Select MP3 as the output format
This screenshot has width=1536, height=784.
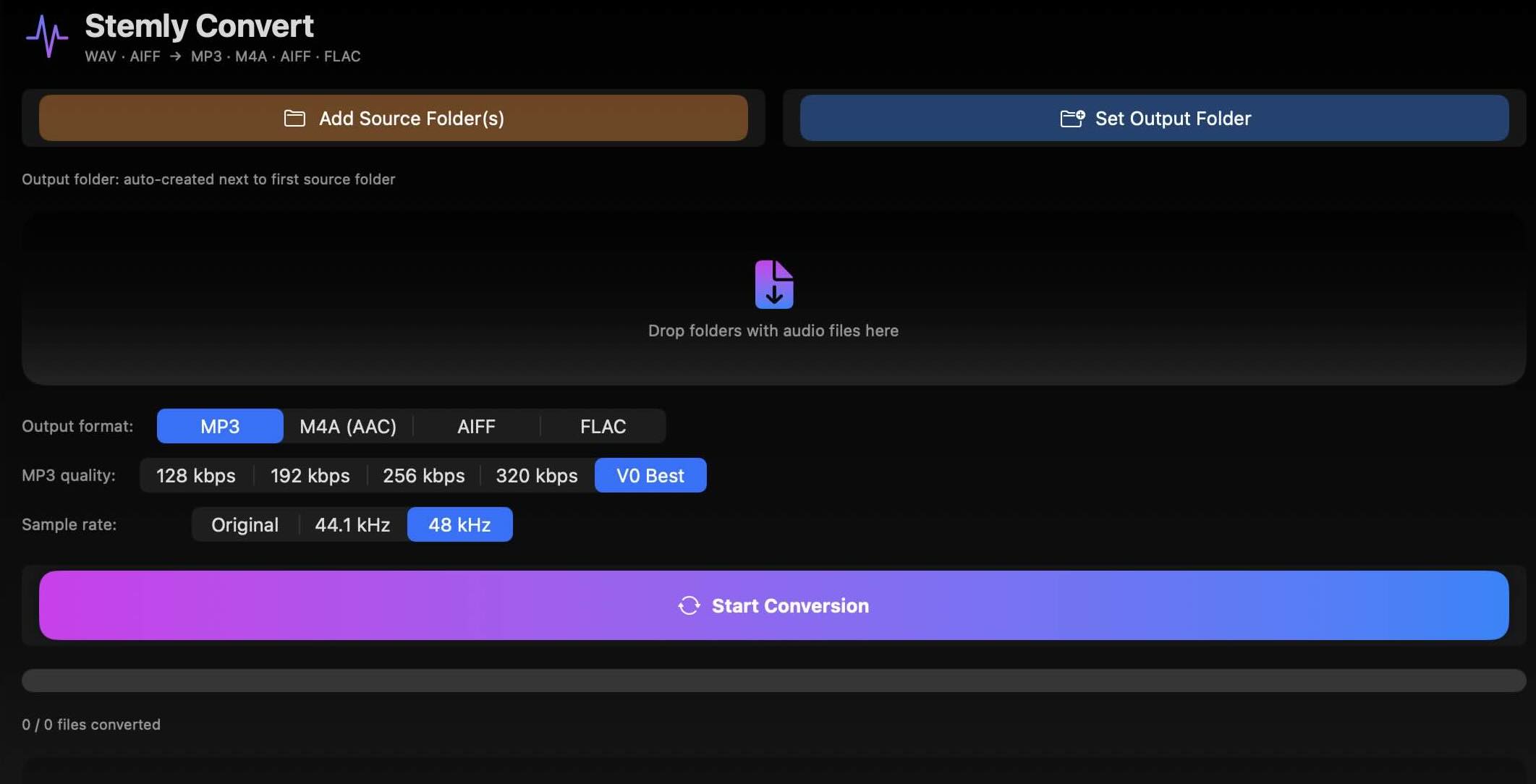tap(219, 426)
